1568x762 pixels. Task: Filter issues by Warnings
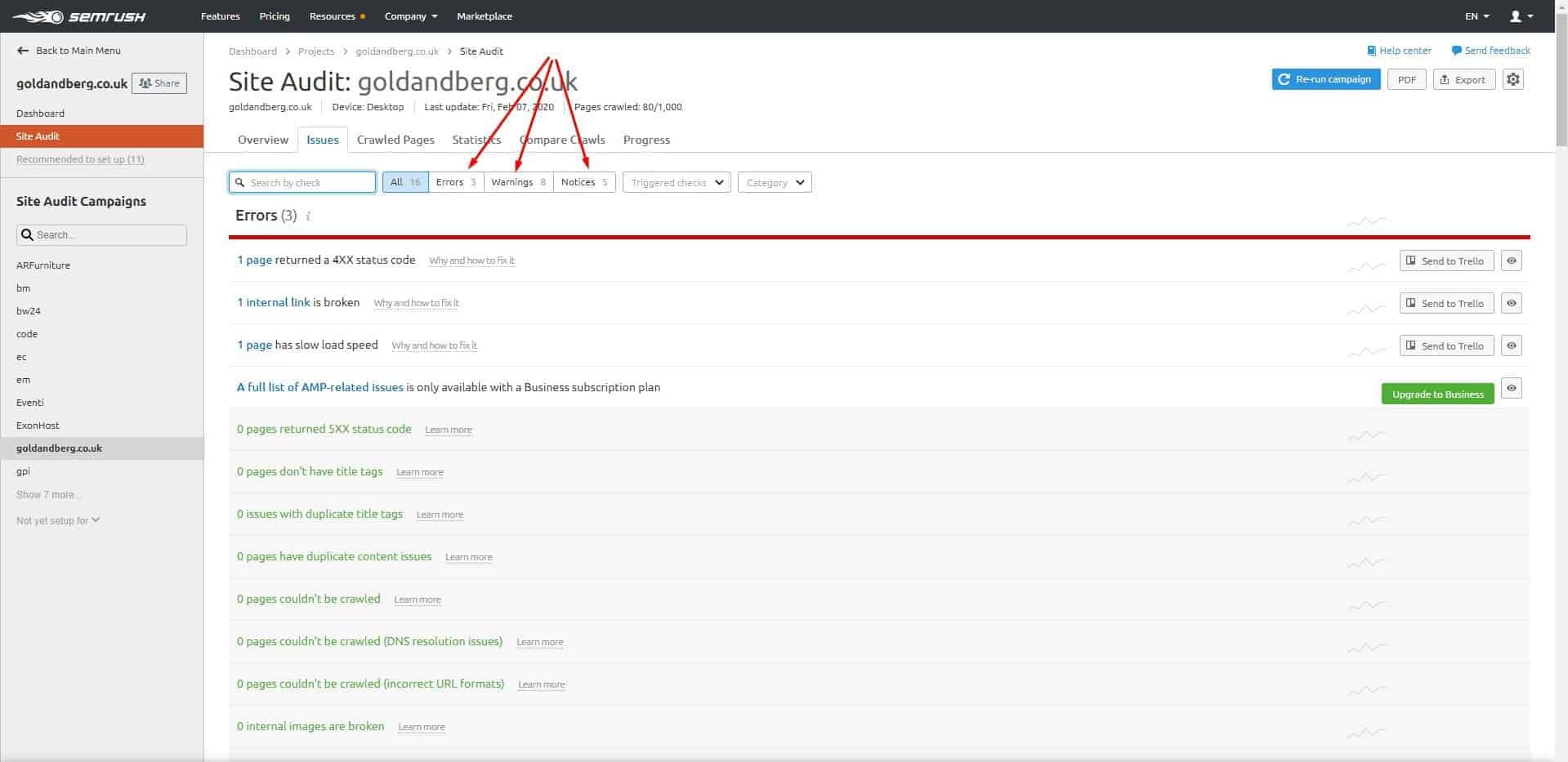[x=519, y=182]
